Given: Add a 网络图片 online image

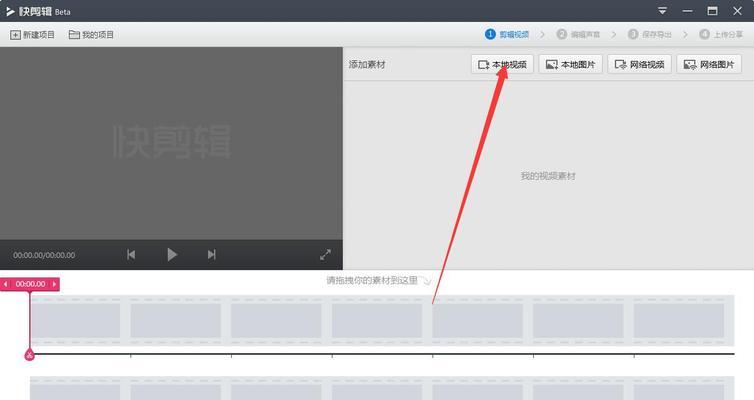Looking at the screenshot, I should 709,64.
